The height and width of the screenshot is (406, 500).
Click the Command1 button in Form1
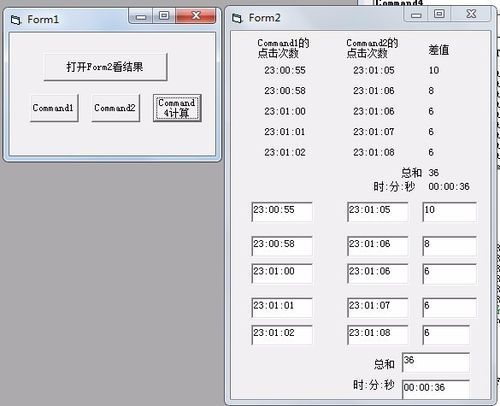(54, 108)
